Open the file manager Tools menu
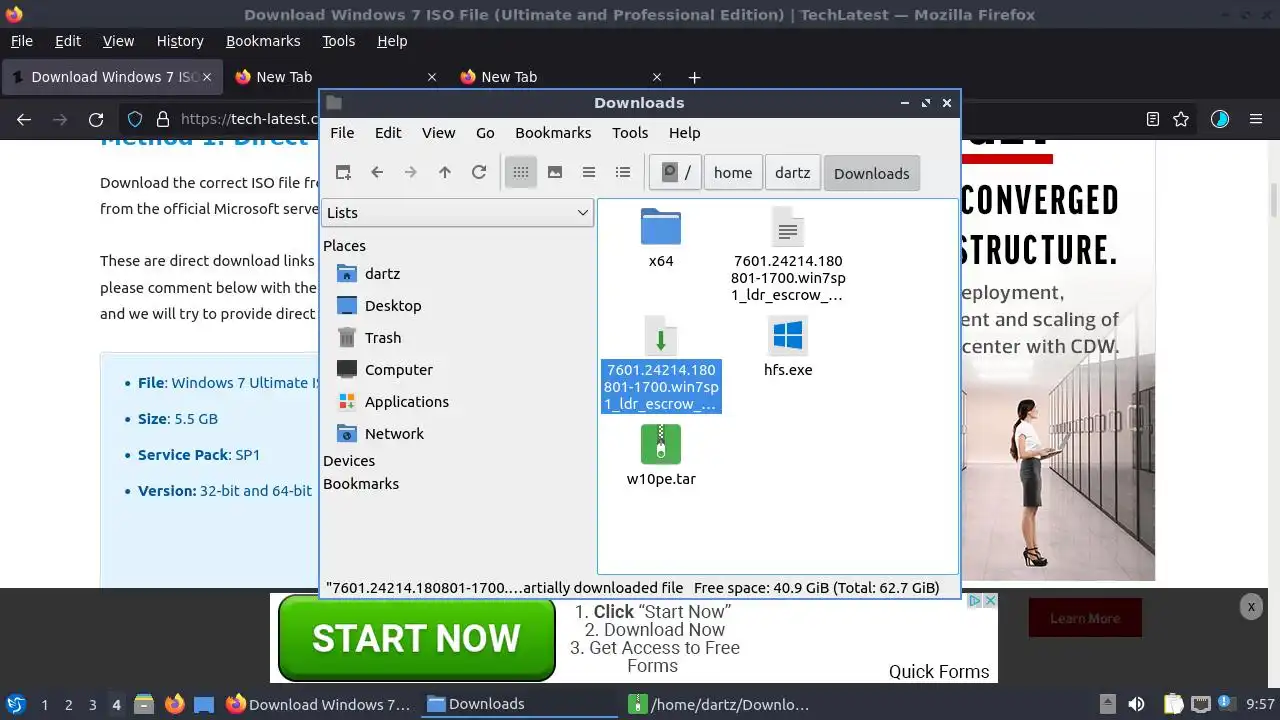The height and width of the screenshot is (720, 1280). tap(630, 132)
